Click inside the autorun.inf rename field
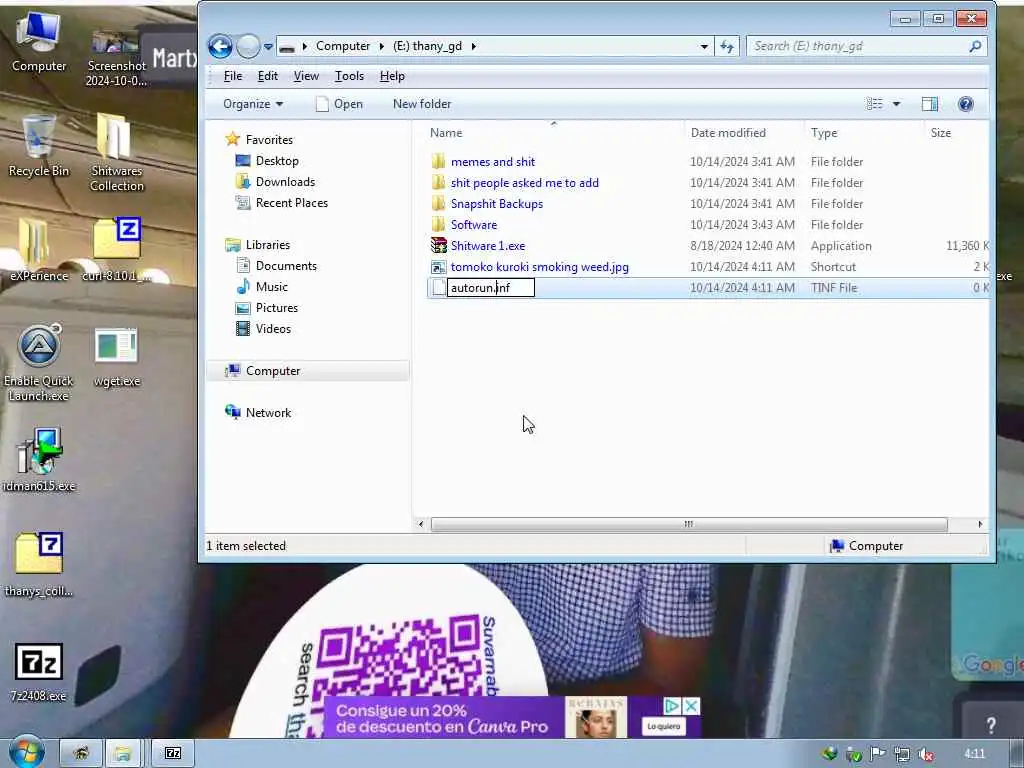The width and height of the screenshot is (1024, 768). point(490,288)
